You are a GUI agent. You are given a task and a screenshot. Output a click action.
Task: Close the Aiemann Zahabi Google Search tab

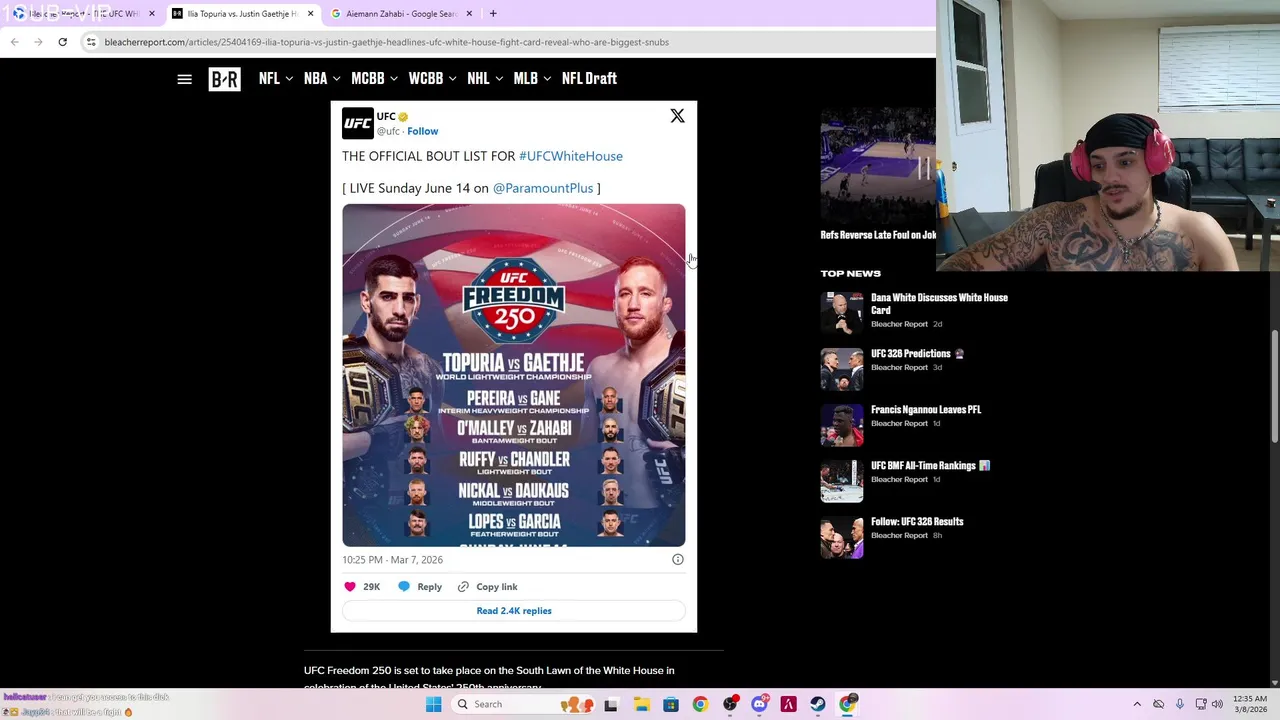point(469,14)
